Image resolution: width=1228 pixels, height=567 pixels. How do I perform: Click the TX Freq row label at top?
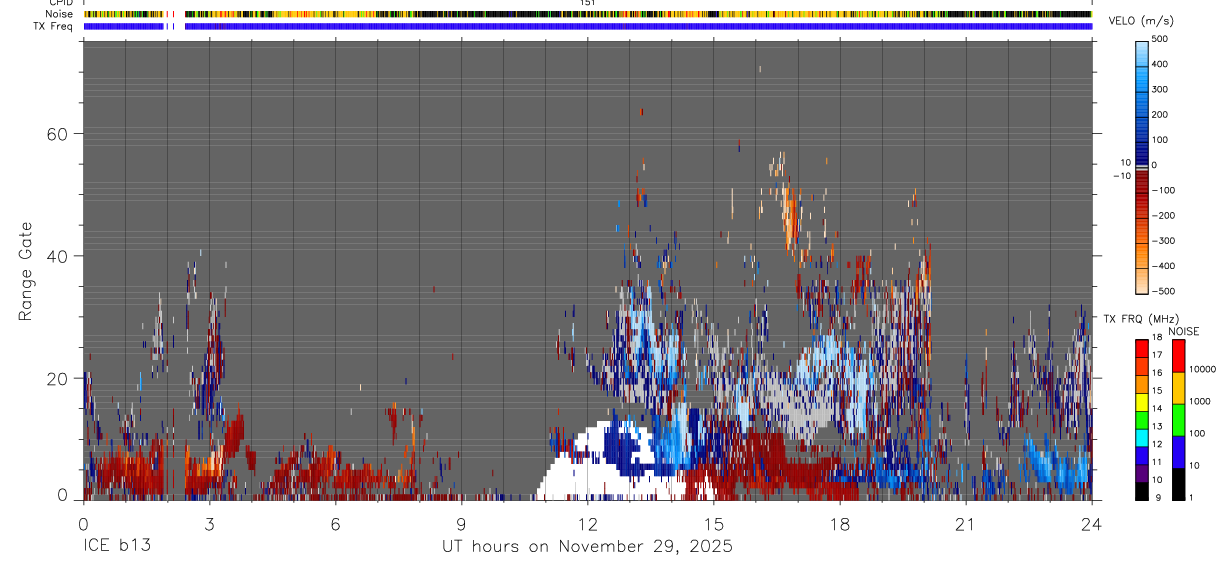click(x=54, y=26)
